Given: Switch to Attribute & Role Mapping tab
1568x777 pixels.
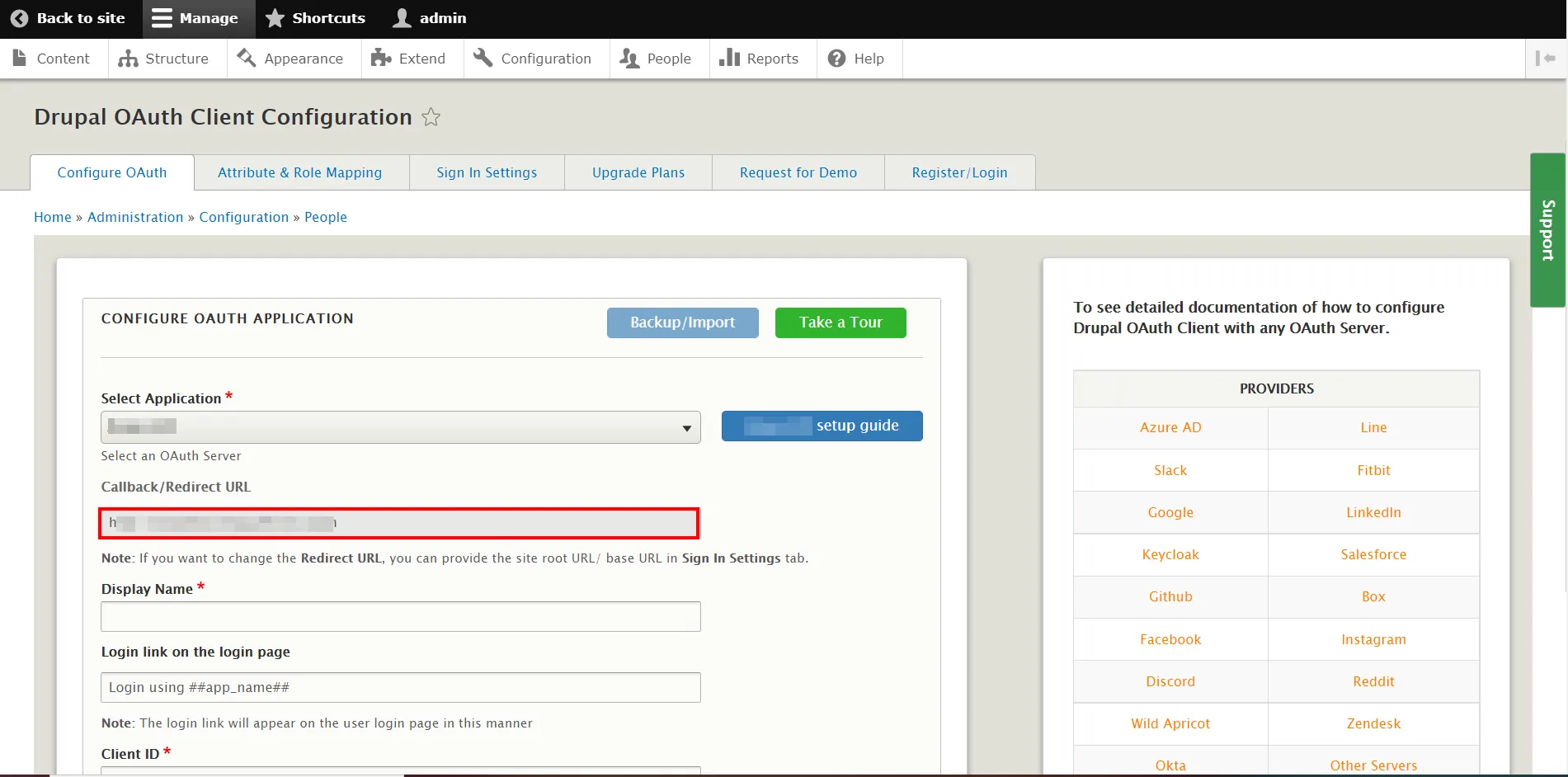Looking at the screenshot, I should [x=299, y=172].
